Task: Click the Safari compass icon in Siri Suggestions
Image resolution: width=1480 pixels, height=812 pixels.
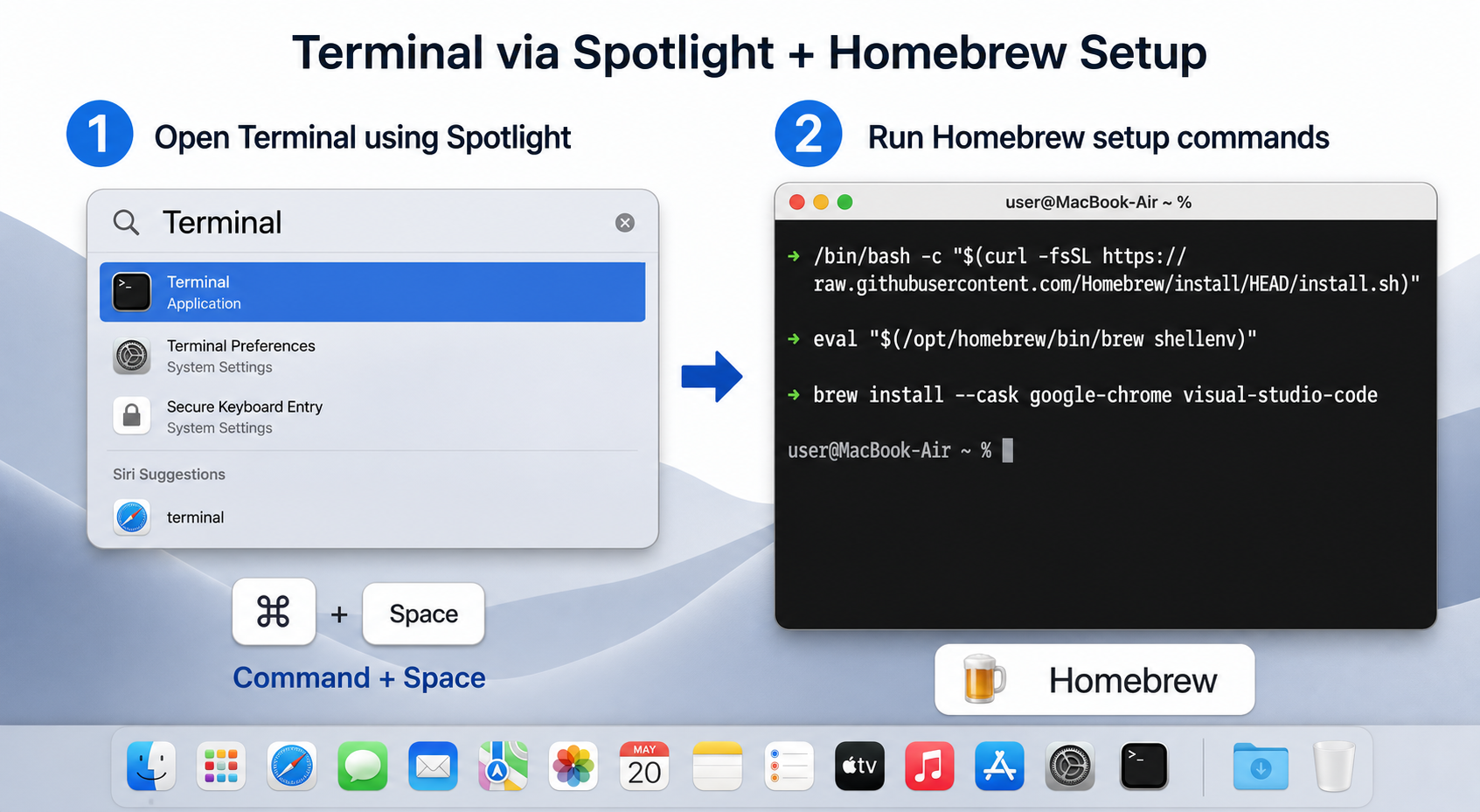Action: pos(132,517)
